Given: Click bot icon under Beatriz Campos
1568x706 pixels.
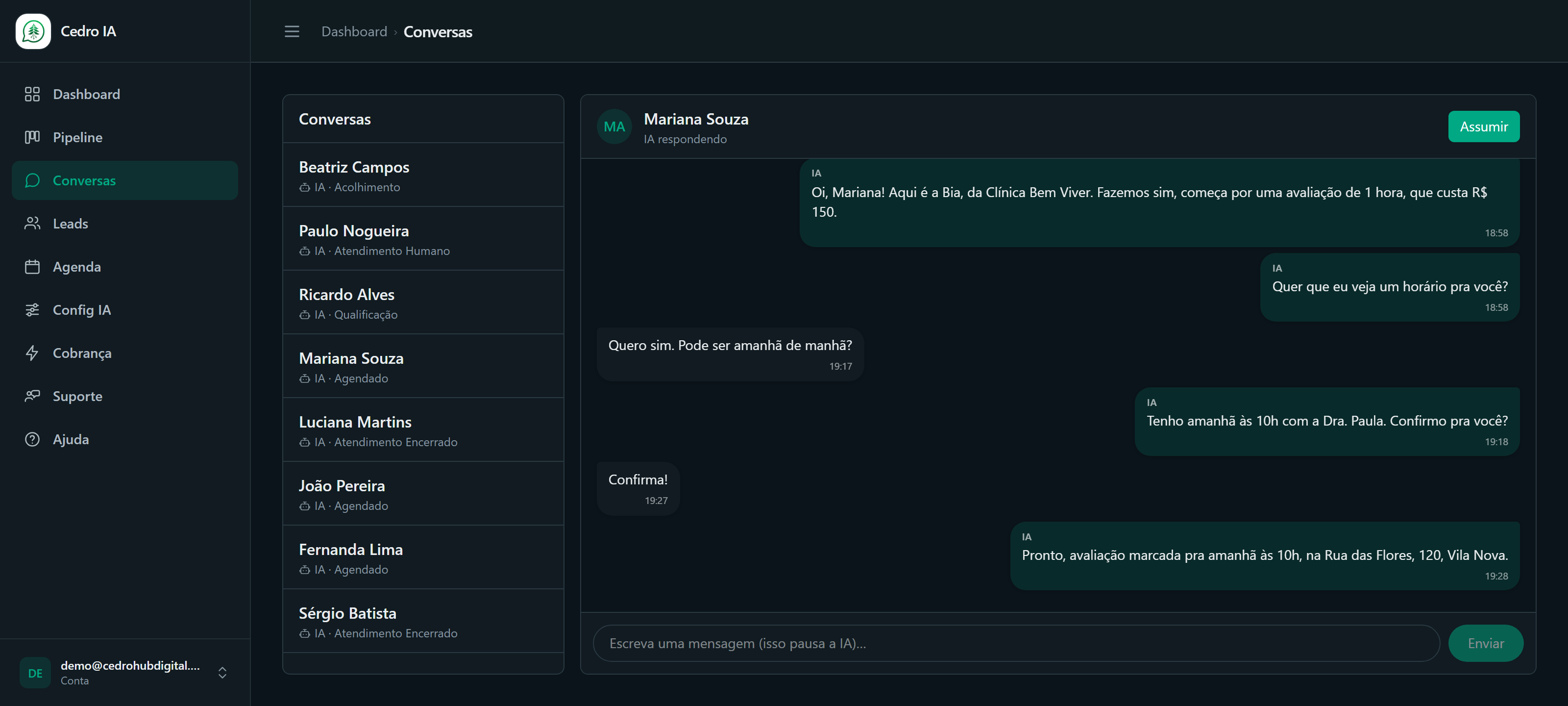Looking at the screenshot, I should pos(304,188).
